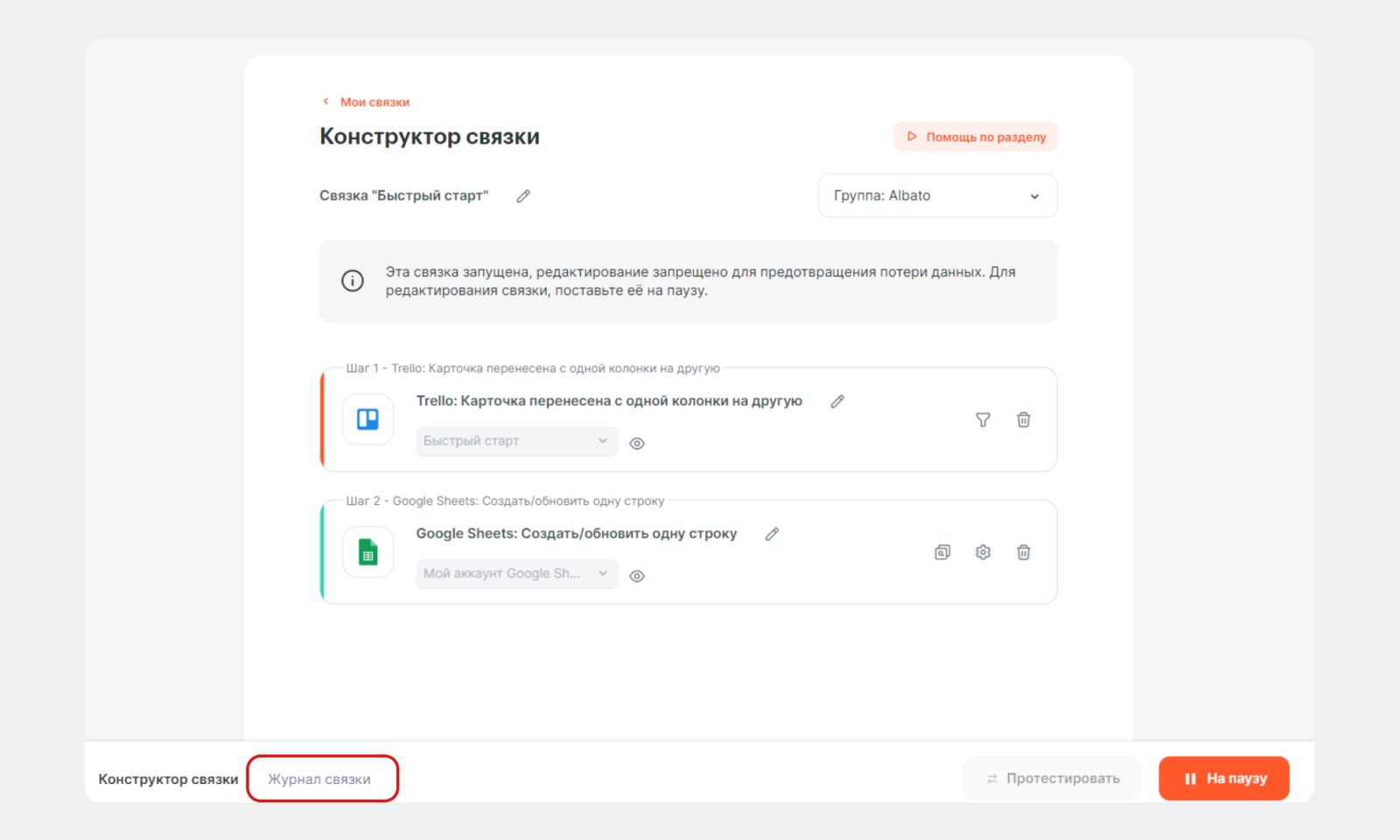Rename the Google Sheets step via pencil
1400x840 pixels.
click(x=772, y=534)
